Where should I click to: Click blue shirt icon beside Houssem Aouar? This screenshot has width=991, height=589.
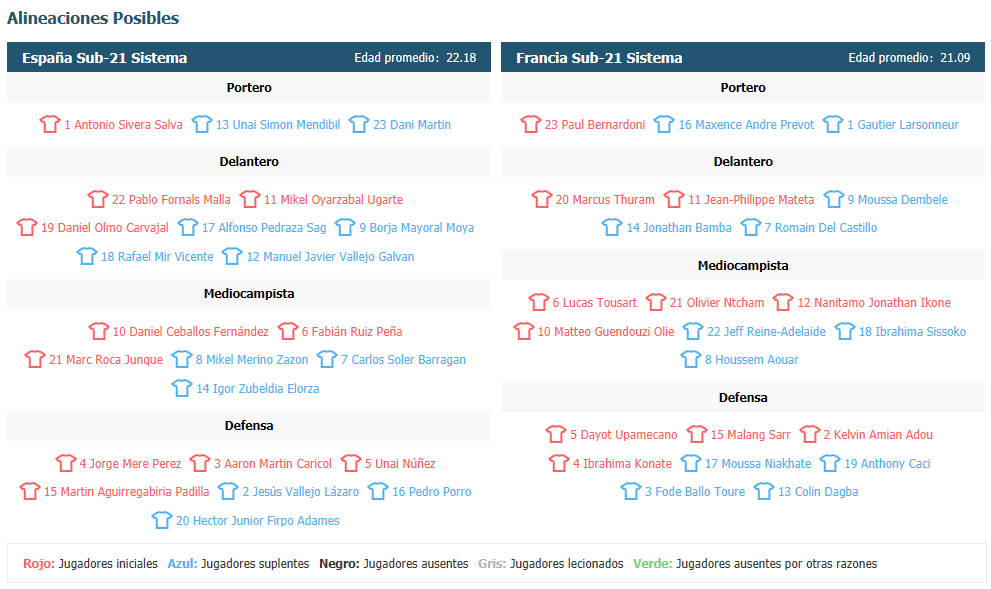point(690,359)
